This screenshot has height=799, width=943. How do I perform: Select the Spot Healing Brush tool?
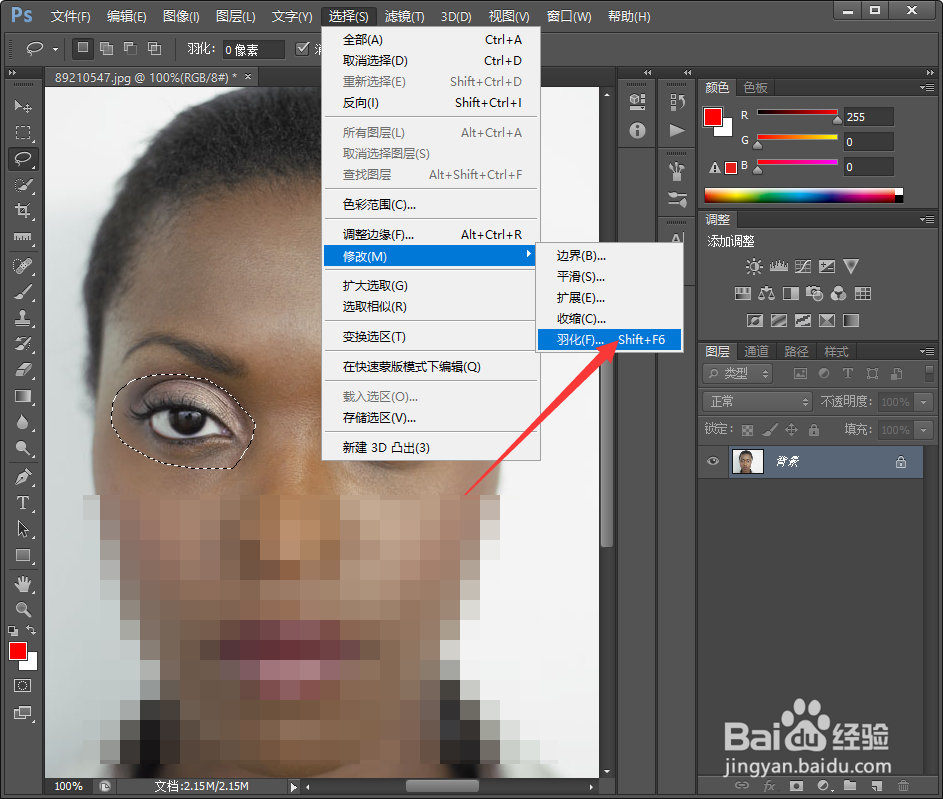[23, 266]
